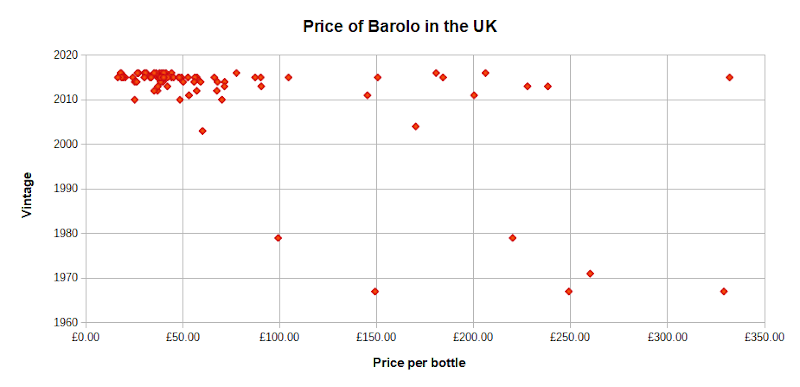Click the 1967 data point near £249
Viewport: 800px width, 387px height.
click(568, 291)
